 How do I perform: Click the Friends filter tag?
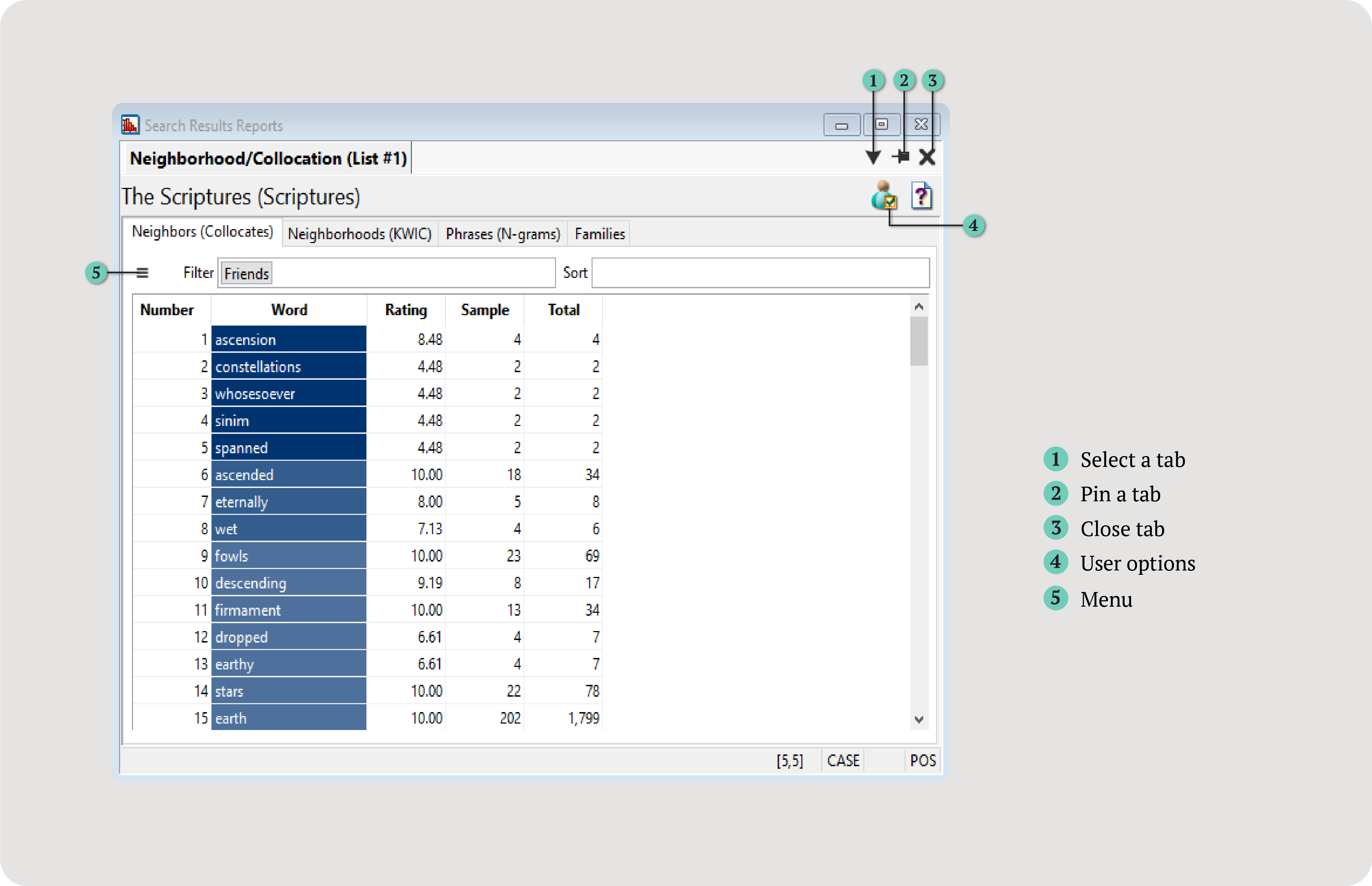point(246,274)
